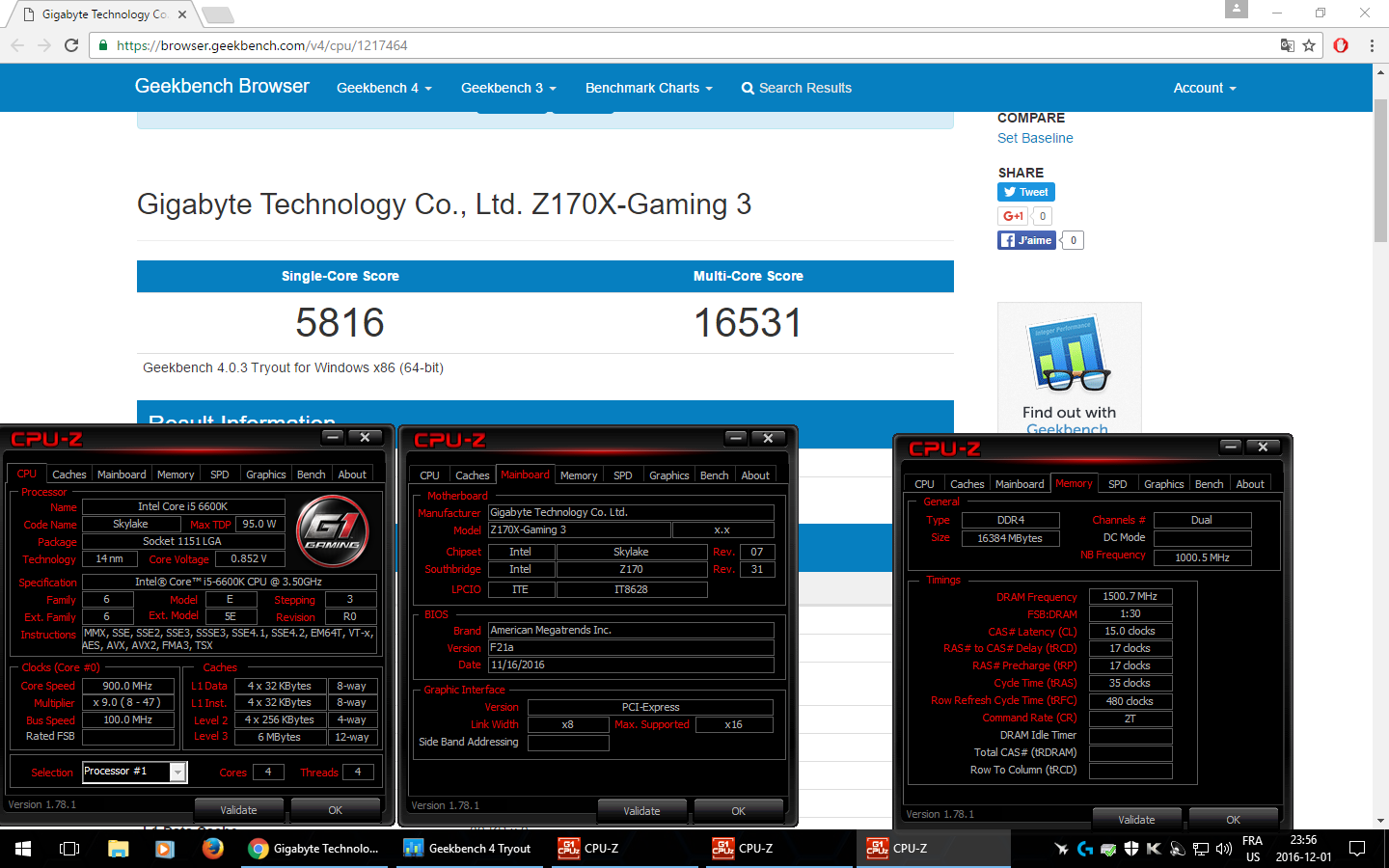Viewport: 1389px width, 868px height.
Task: Select SPD tab in left CPU-Z window
Action: pos(220,475)
